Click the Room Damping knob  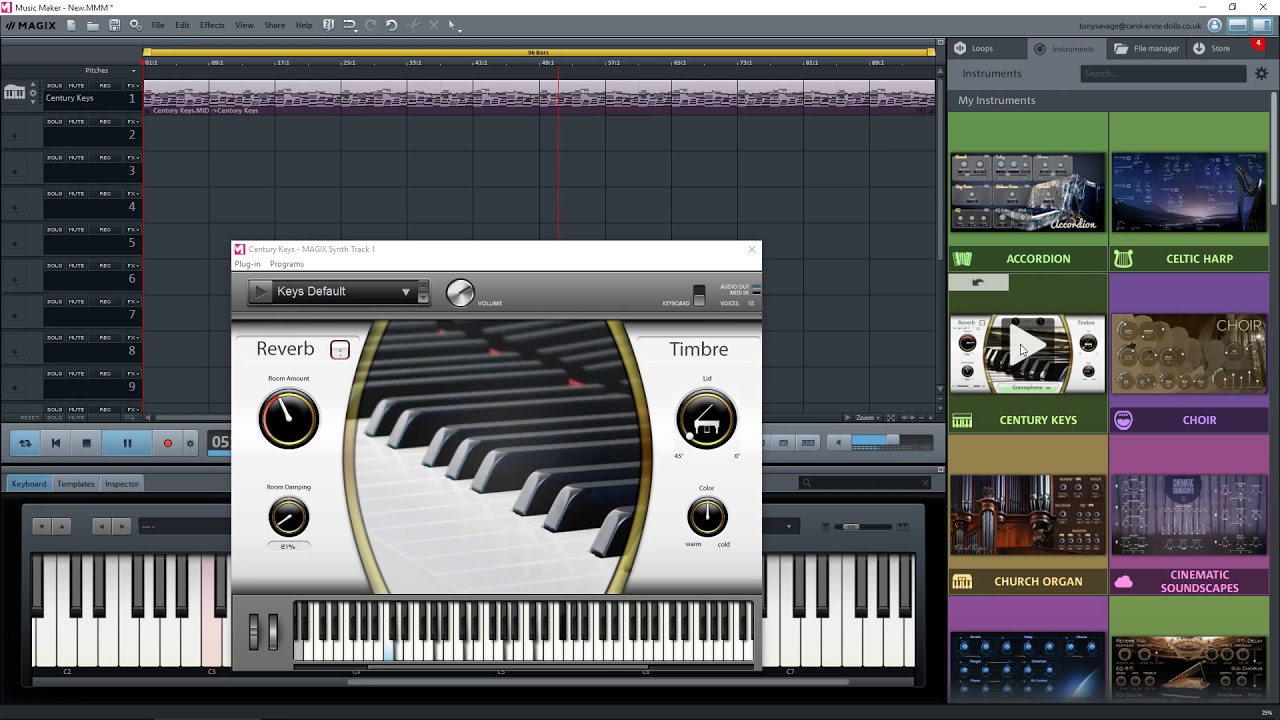288,517
